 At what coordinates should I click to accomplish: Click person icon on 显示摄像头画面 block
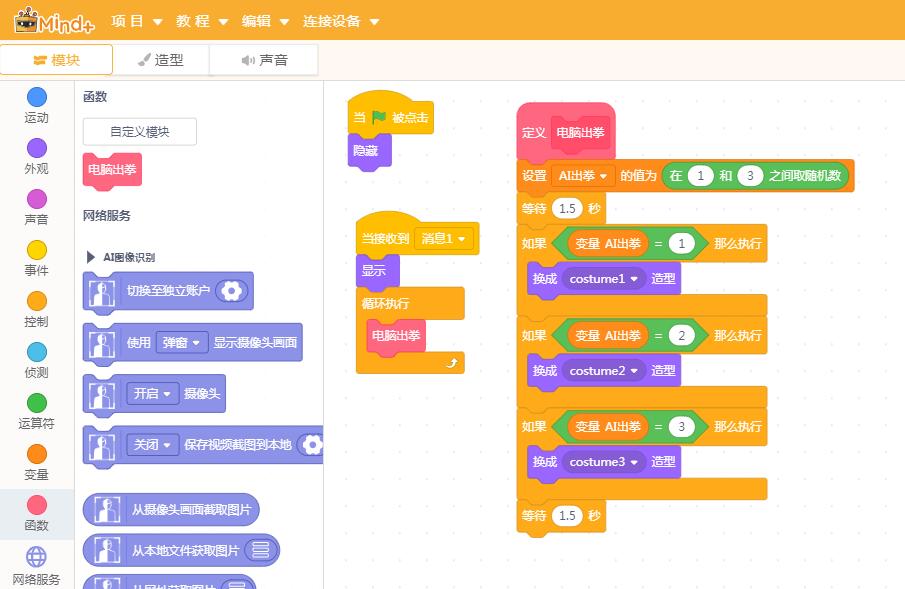[x=102, y=345]
